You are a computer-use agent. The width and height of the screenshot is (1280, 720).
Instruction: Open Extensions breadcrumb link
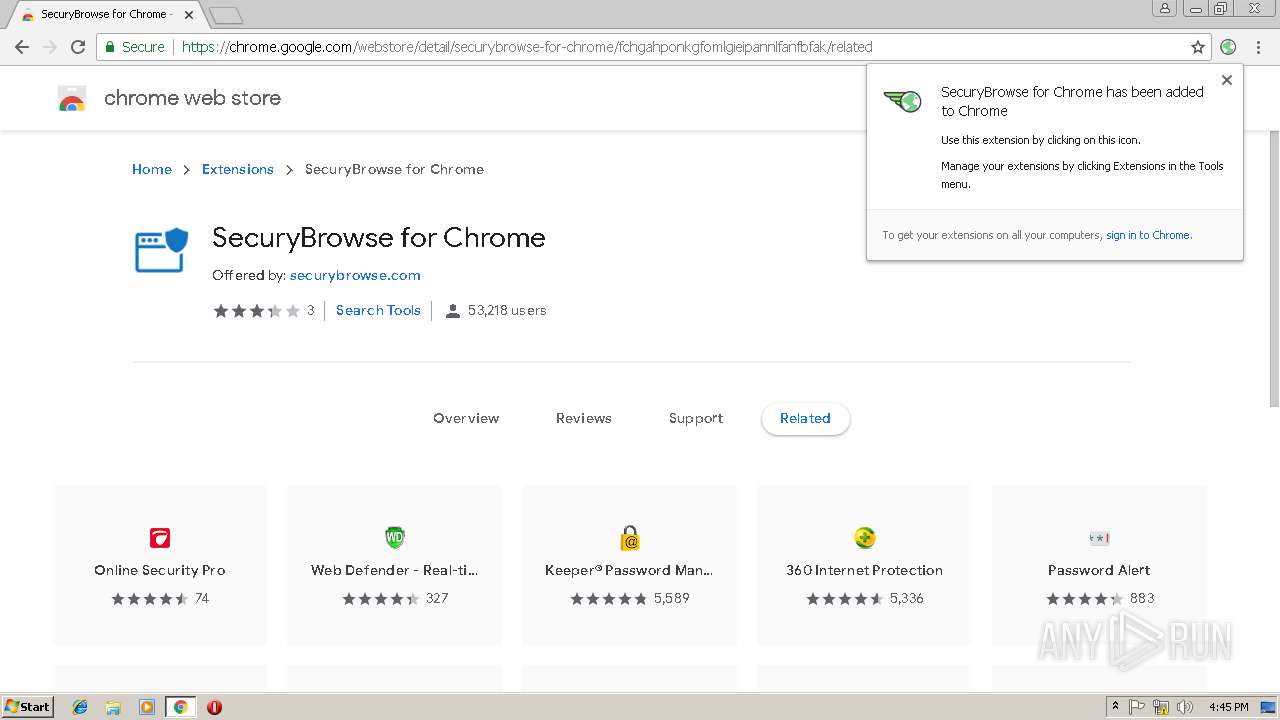point(238,169)
